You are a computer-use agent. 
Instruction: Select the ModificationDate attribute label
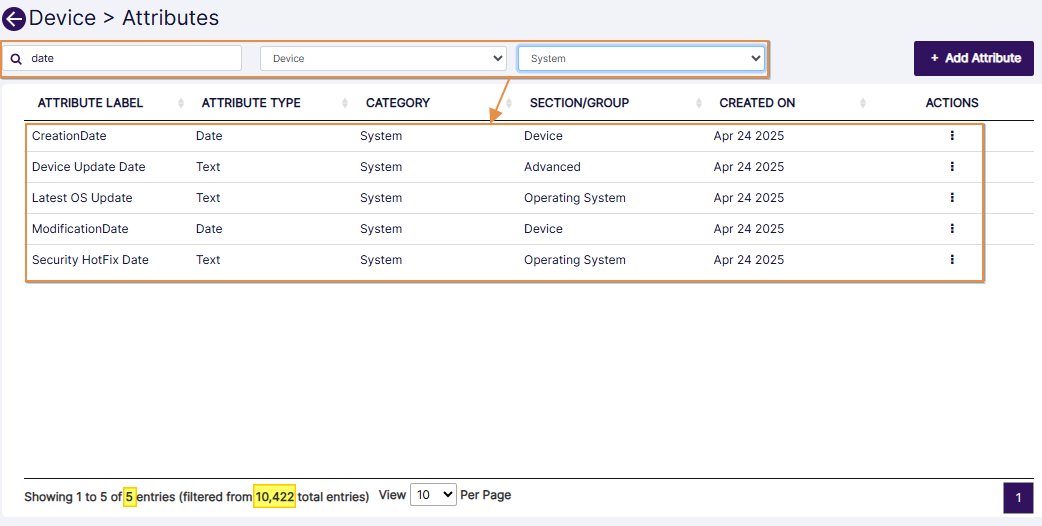tap(80, 228)
